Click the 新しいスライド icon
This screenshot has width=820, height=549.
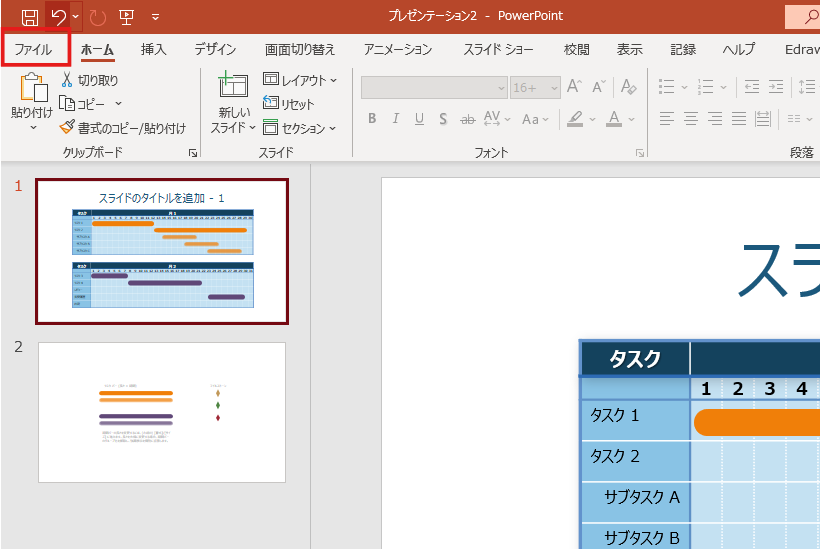click(x=233, y=85)
